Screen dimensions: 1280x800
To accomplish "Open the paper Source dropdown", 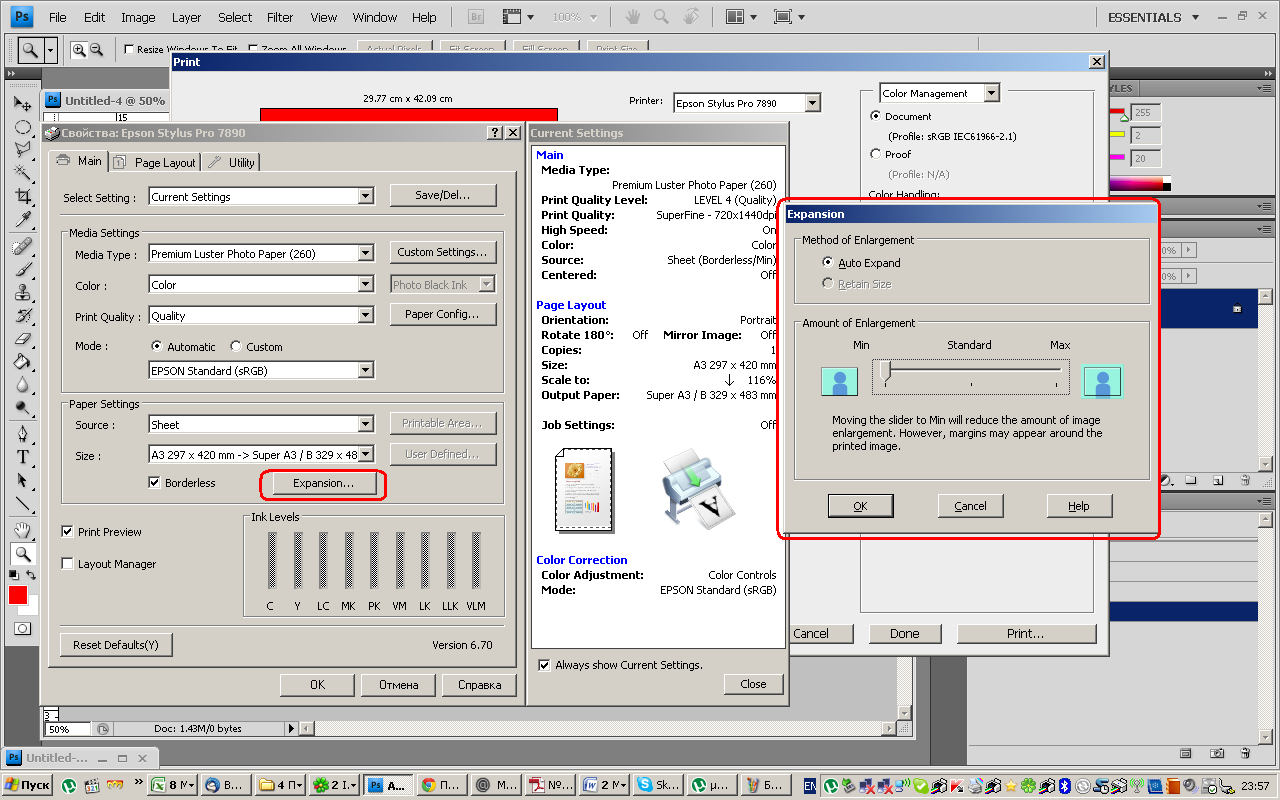I will pos(261,425).
